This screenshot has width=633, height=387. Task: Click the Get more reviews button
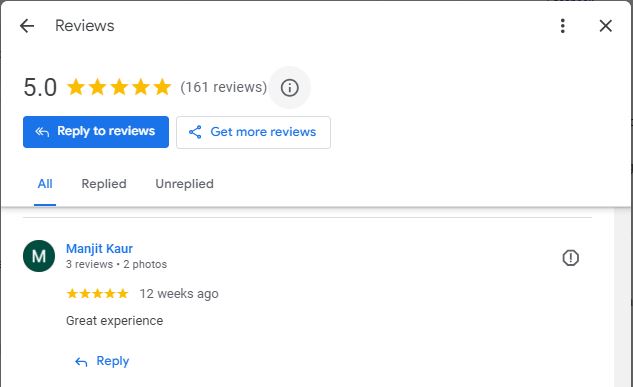(253, 132)
